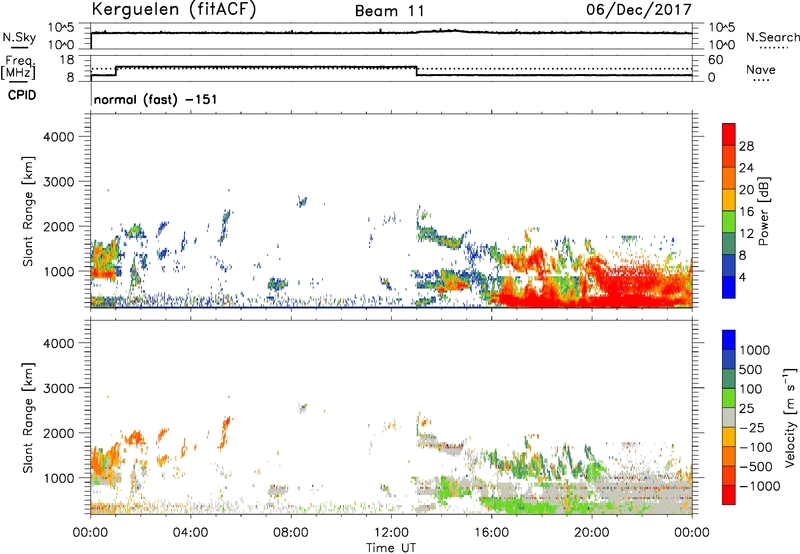Click the "18" frequency axis tick

(67, 60)
